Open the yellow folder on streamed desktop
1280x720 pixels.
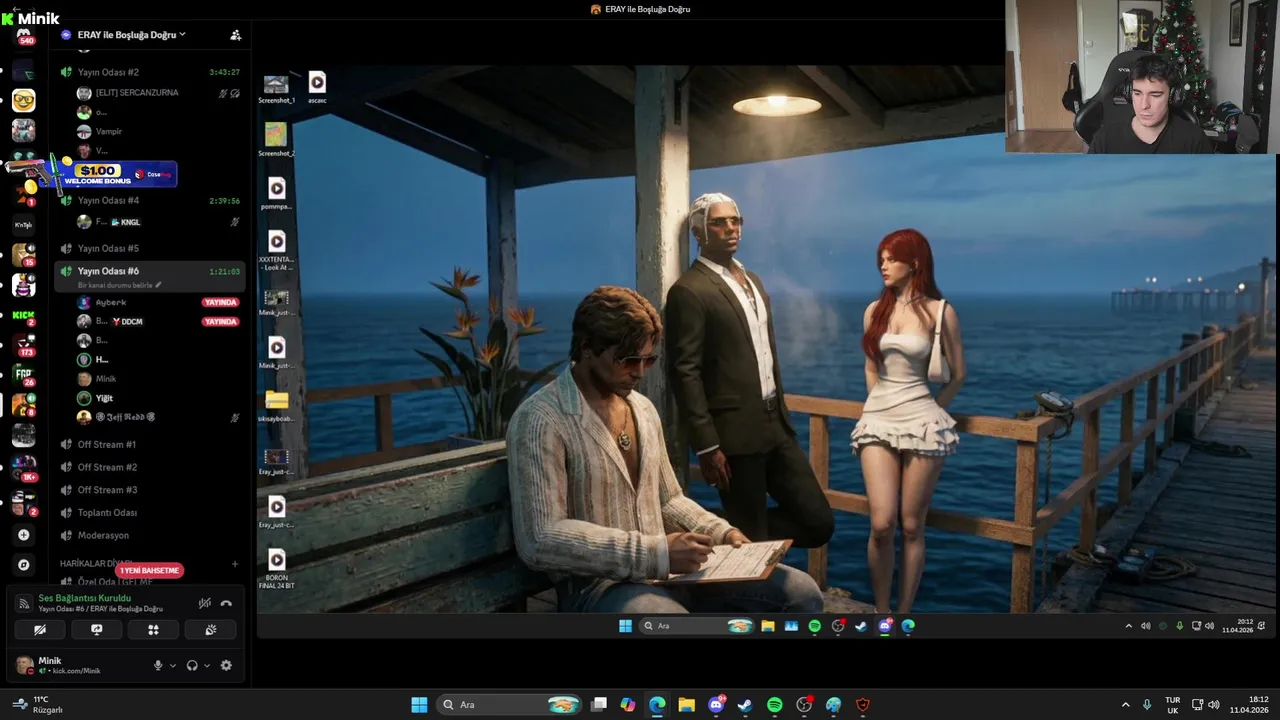pos(277,406)
